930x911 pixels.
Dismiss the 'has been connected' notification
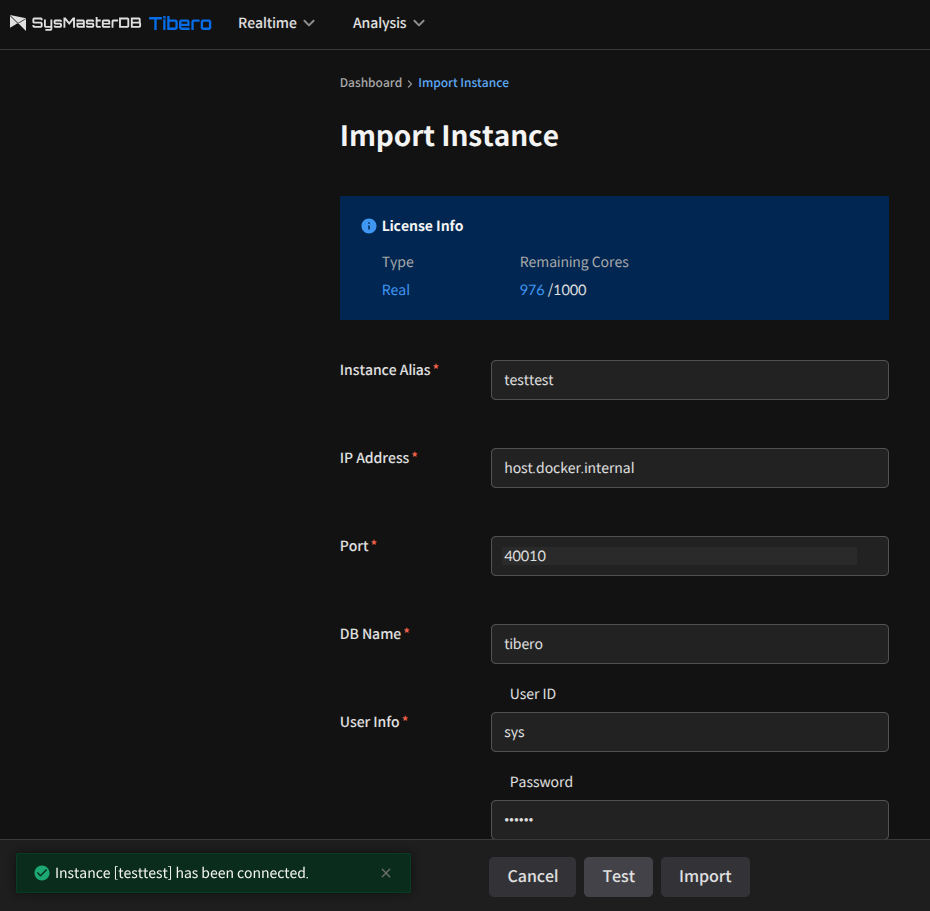pos(386,873)
